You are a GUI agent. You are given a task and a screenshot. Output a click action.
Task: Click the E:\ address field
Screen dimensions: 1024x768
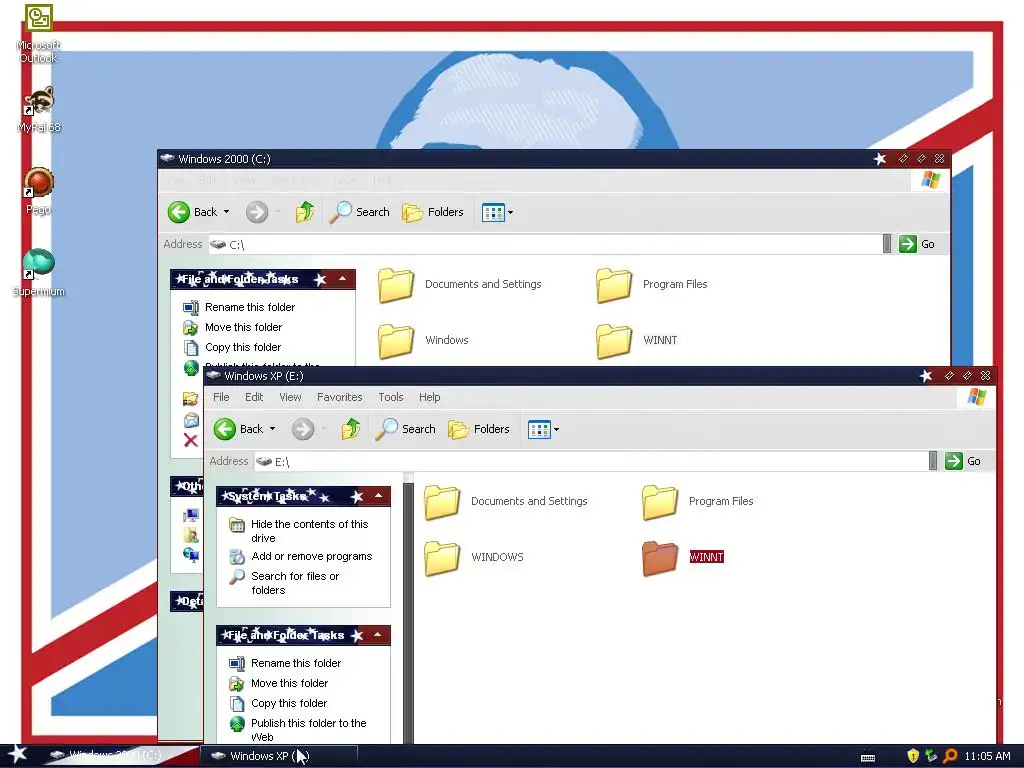tap(591, 462)
